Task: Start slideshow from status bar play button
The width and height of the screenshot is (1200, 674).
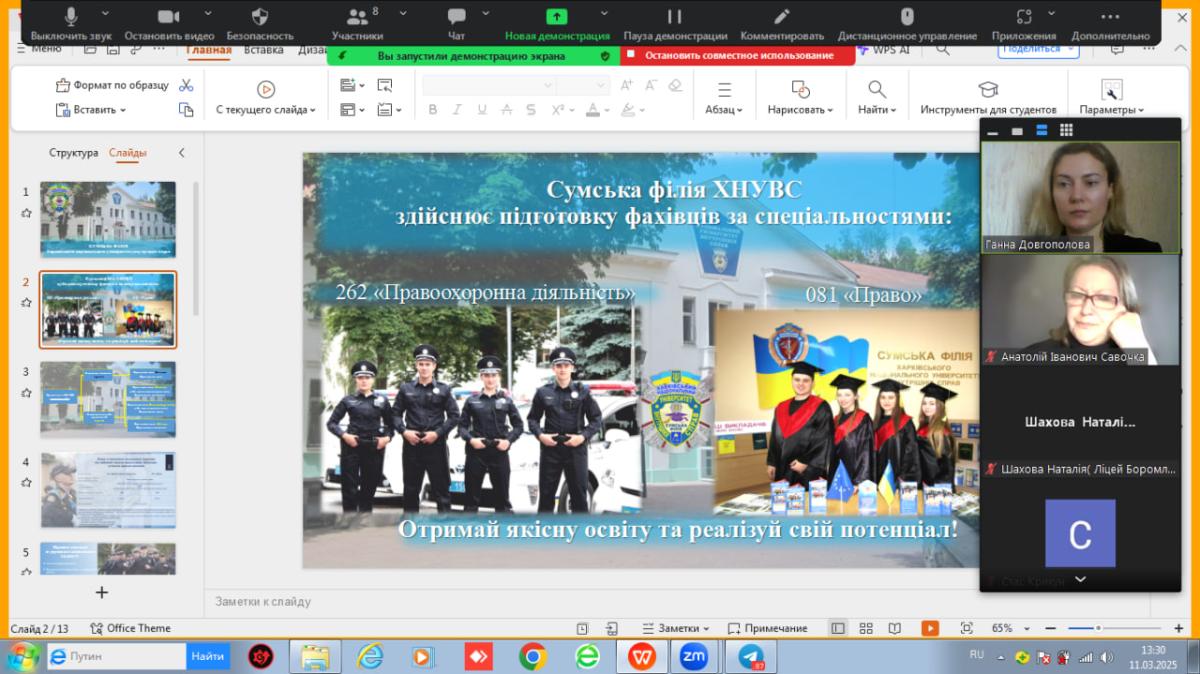Action: [930, 628]
